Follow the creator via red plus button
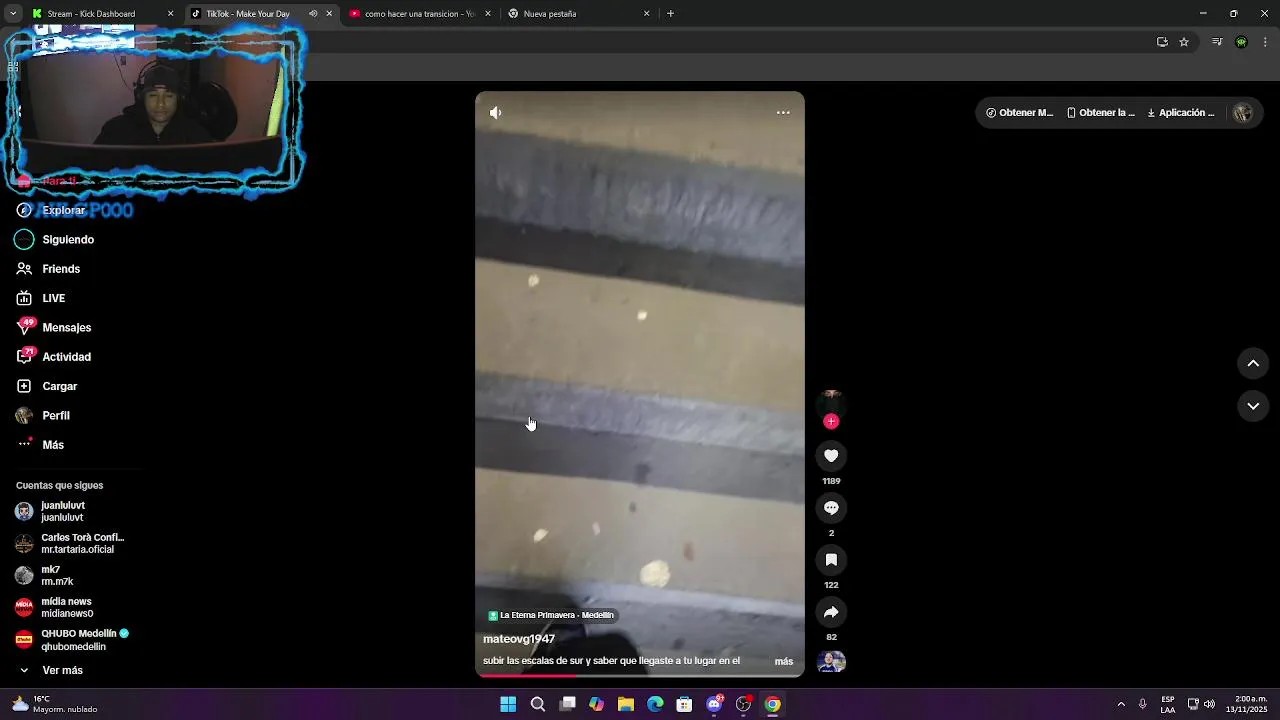Image resolution: width=1280 pixels, height=720 pixels. click(831, 422)
